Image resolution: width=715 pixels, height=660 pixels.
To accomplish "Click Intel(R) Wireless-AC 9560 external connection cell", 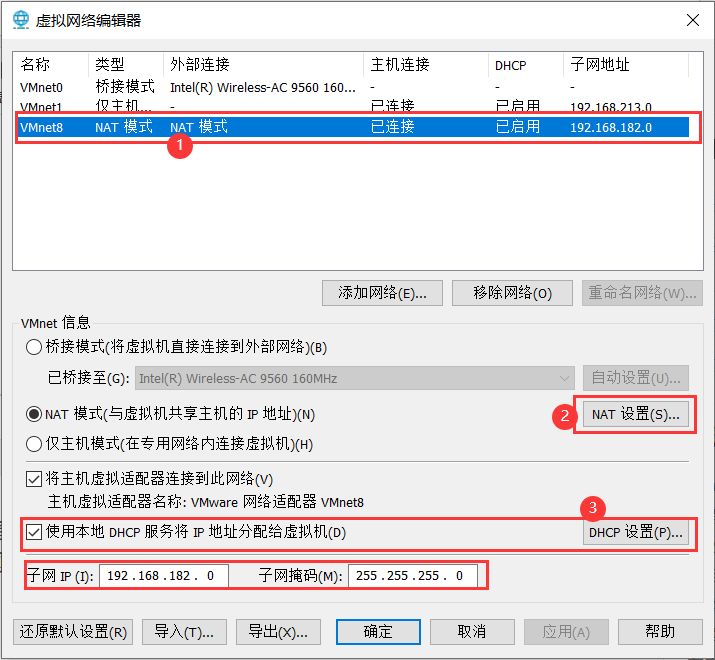I will point(263,87).
